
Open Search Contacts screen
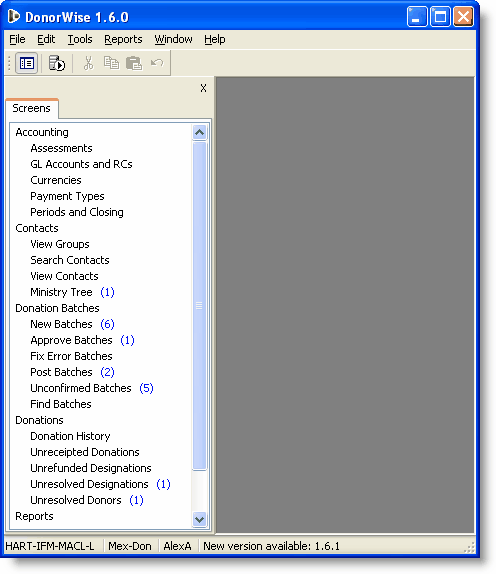click(70, 260)
